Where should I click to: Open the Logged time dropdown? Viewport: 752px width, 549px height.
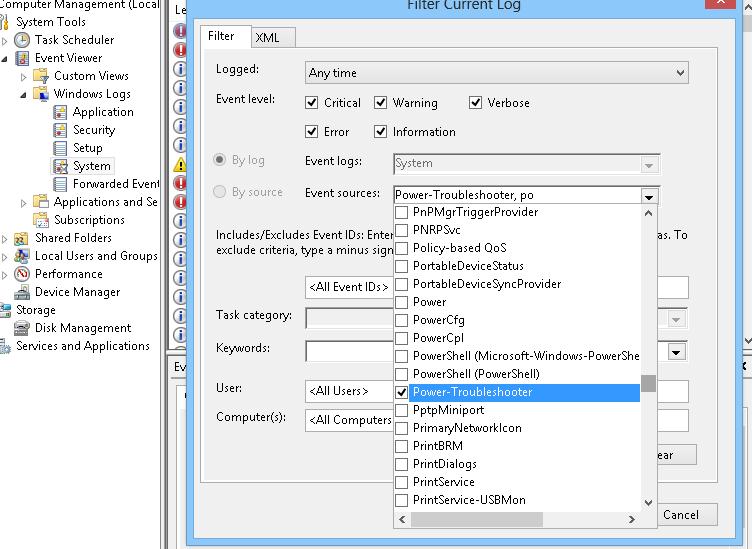coord(496,73)
